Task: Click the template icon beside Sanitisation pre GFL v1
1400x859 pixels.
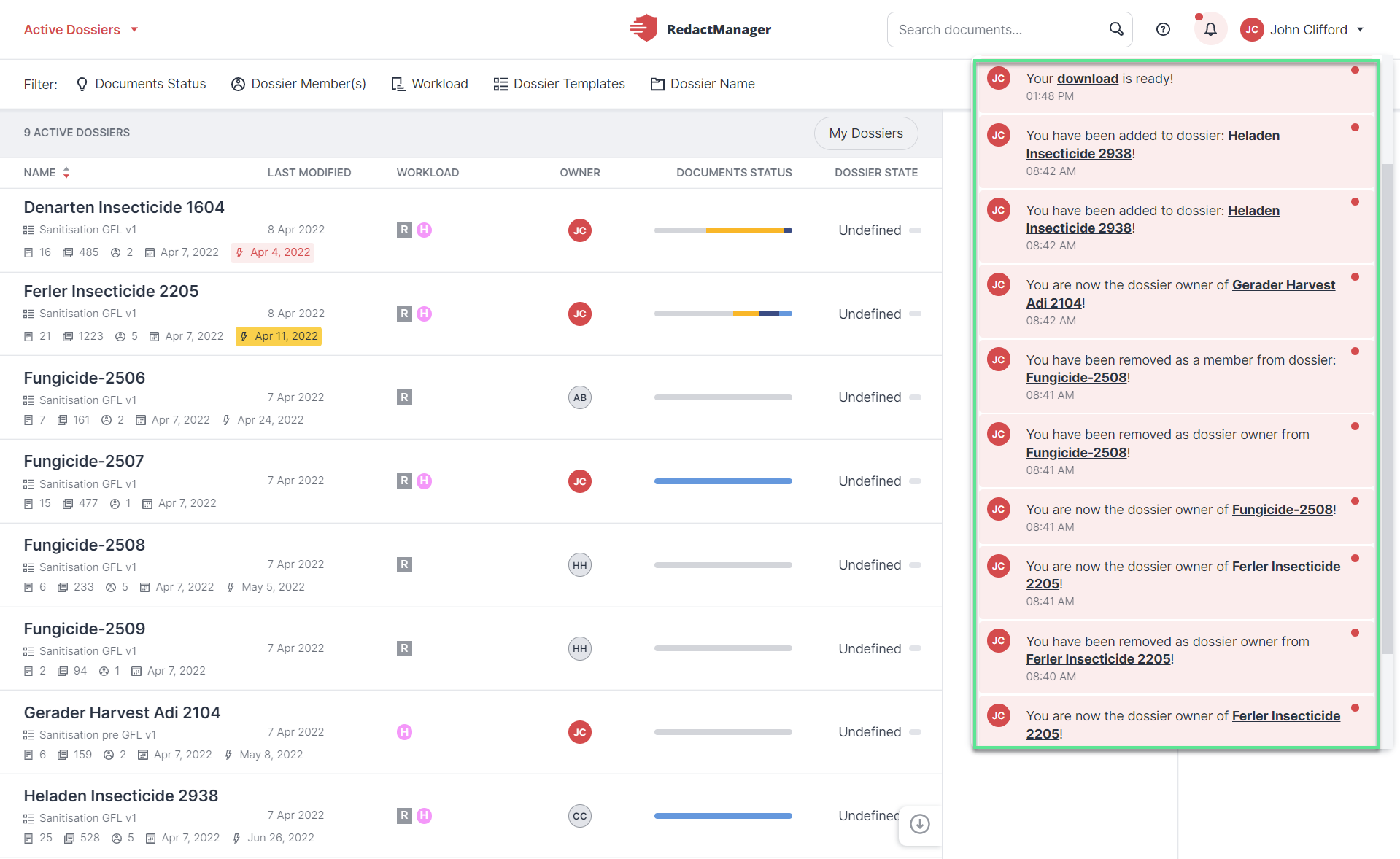Action: click(28, 735)
